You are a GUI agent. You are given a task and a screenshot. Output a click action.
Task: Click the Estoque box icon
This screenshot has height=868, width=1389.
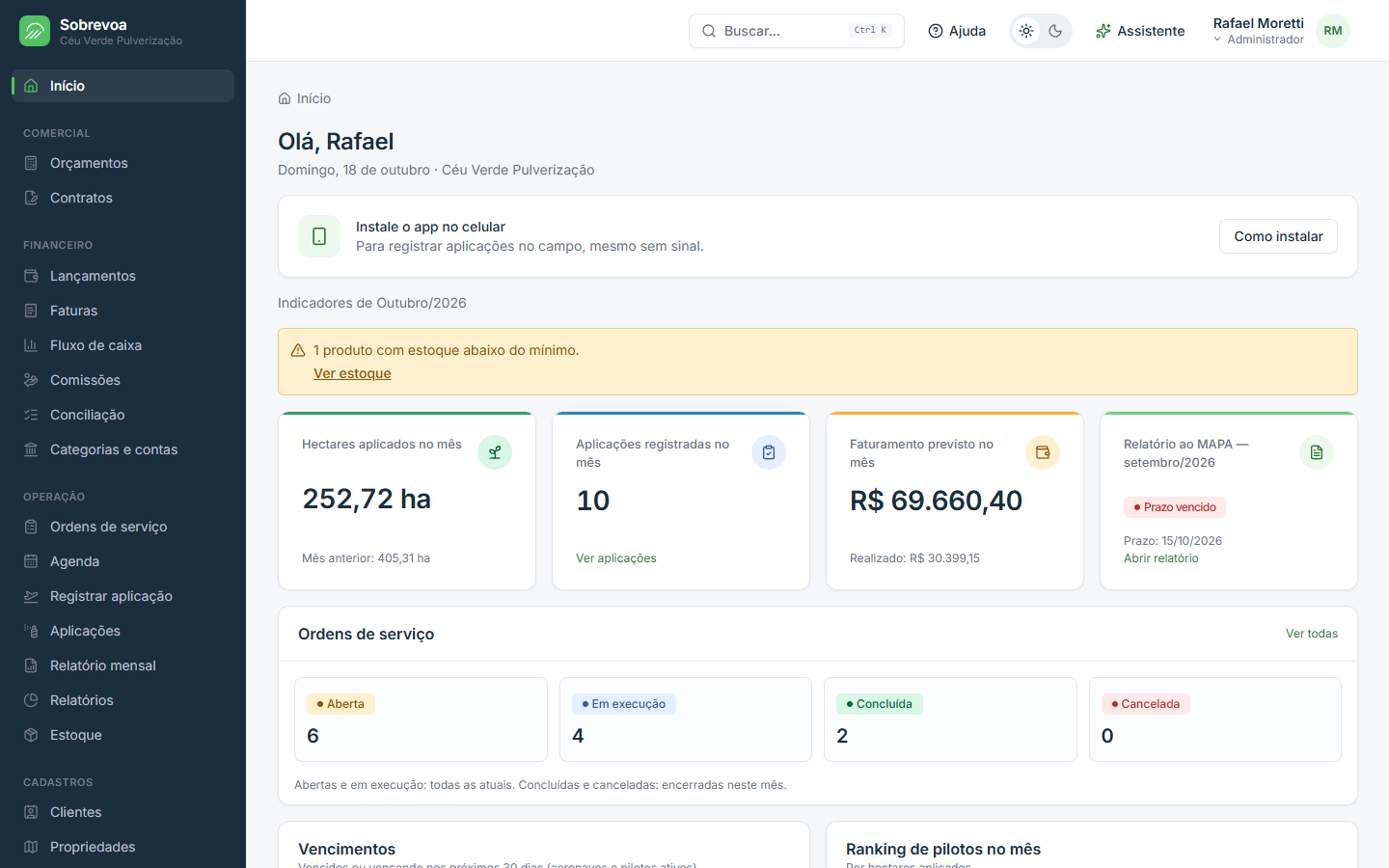(x=31, y=735)
